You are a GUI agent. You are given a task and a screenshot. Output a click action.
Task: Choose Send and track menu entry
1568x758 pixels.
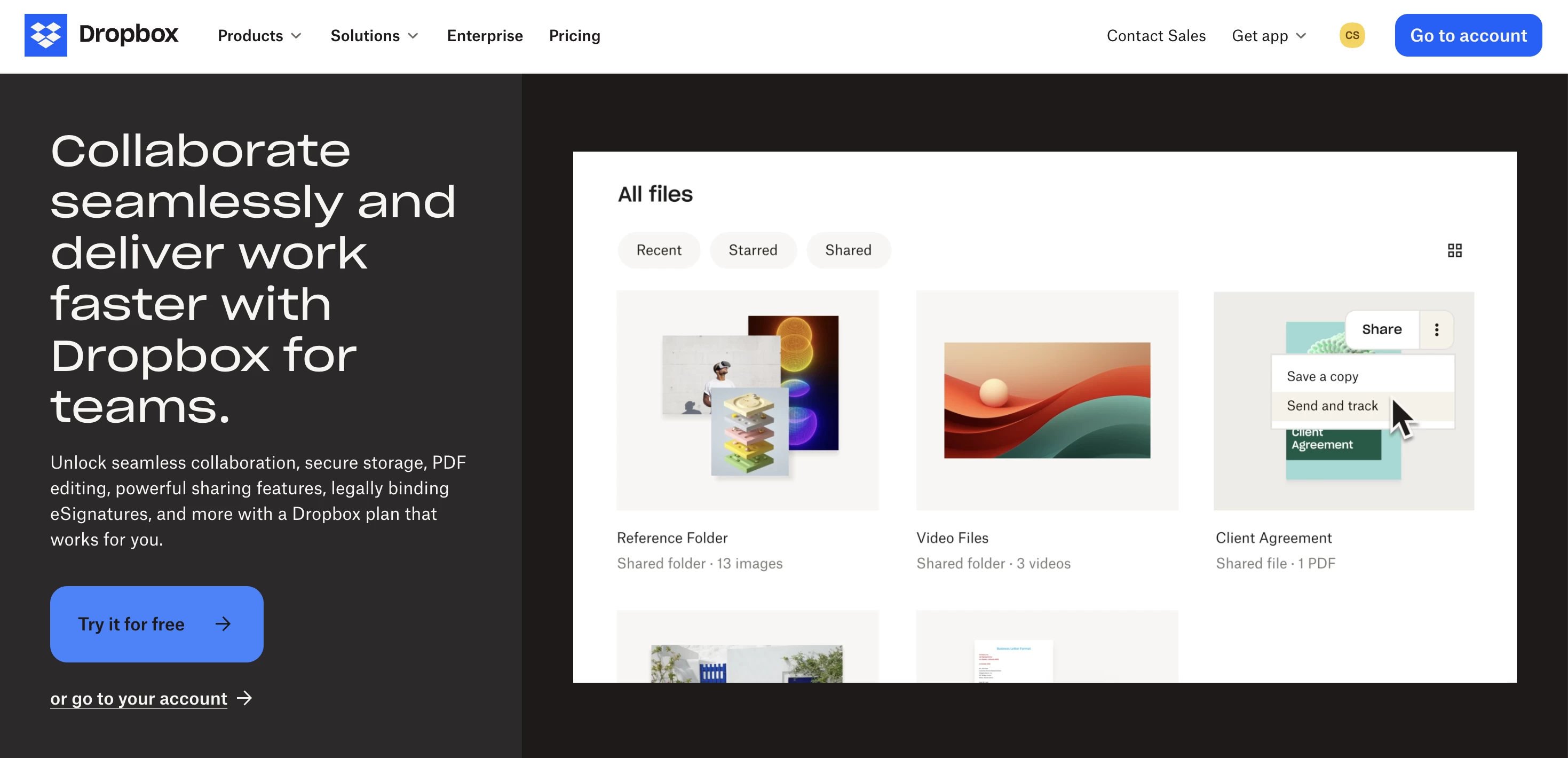(1363, 406)
